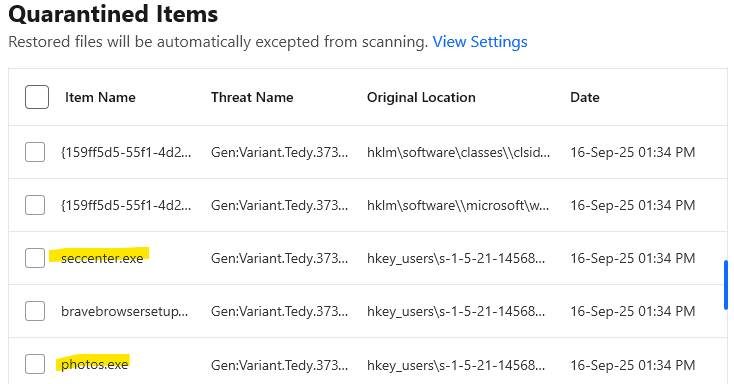
Task: Click the Date column header
Action: (x=585, y=97)
